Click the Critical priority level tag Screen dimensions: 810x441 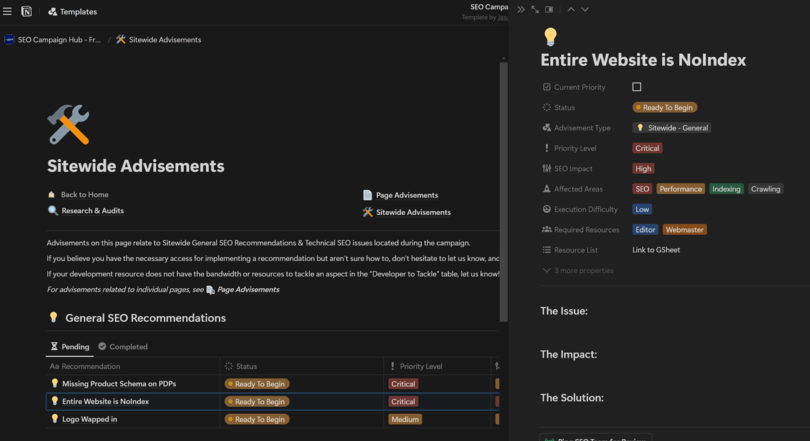pyautogui.click(x=647, y=148)
